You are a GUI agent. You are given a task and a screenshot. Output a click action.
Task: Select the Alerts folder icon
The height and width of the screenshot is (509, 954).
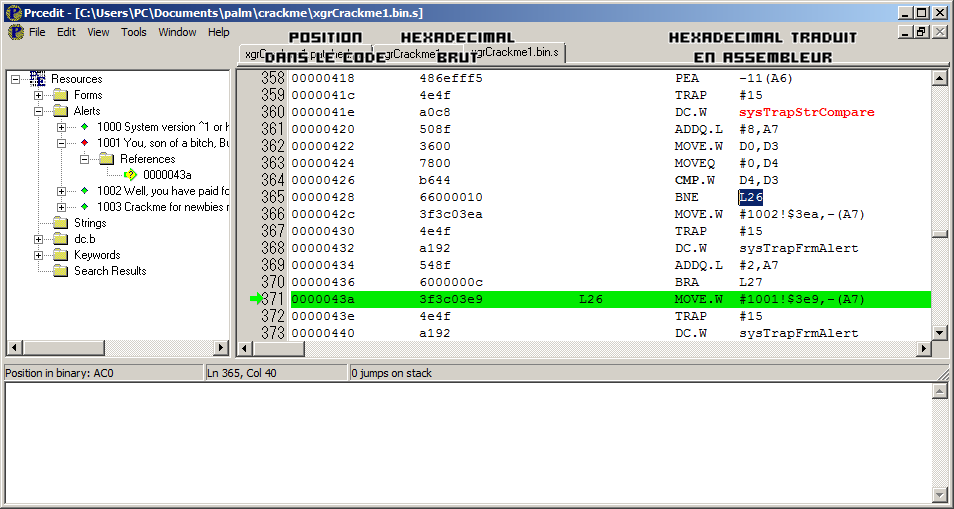point(60,111)
